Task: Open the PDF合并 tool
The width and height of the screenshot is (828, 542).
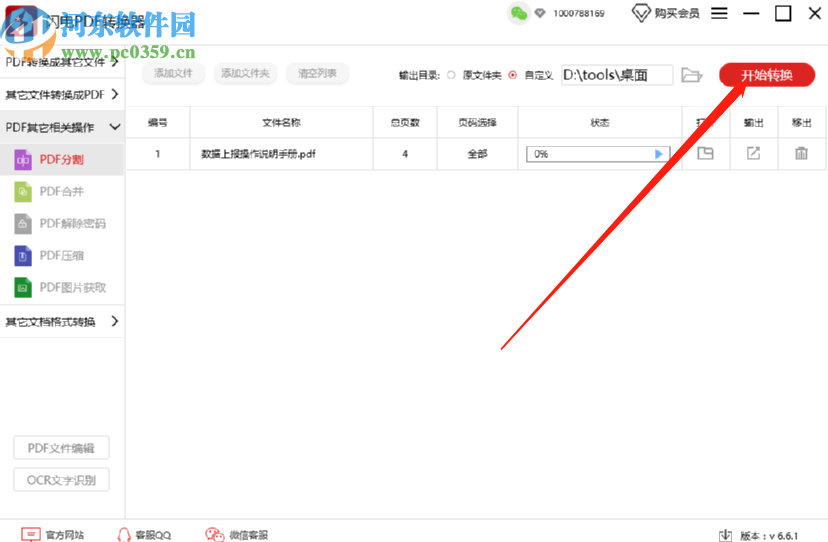Action: [61, 192]
